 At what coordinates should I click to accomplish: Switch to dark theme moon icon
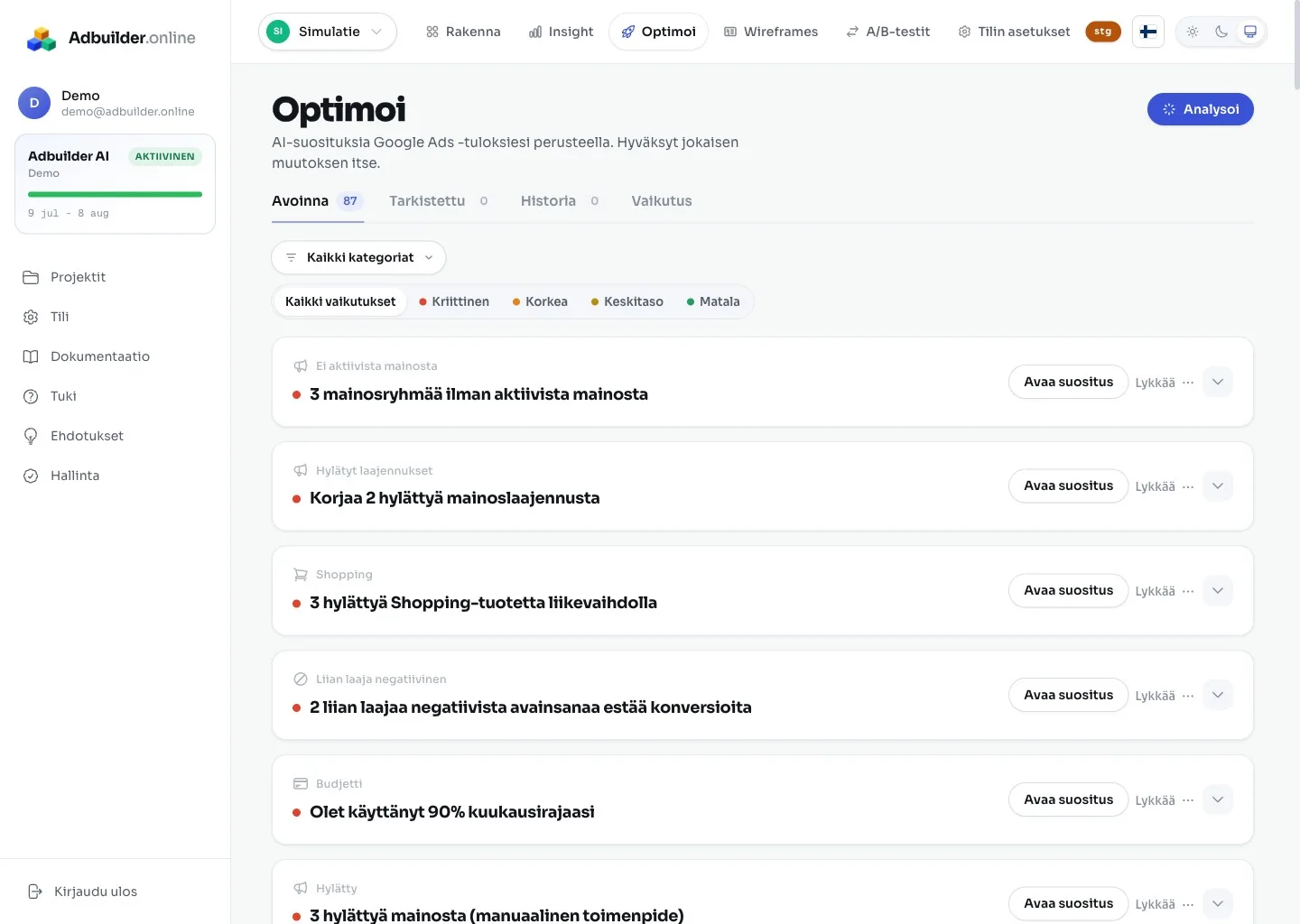(1221, 32)
